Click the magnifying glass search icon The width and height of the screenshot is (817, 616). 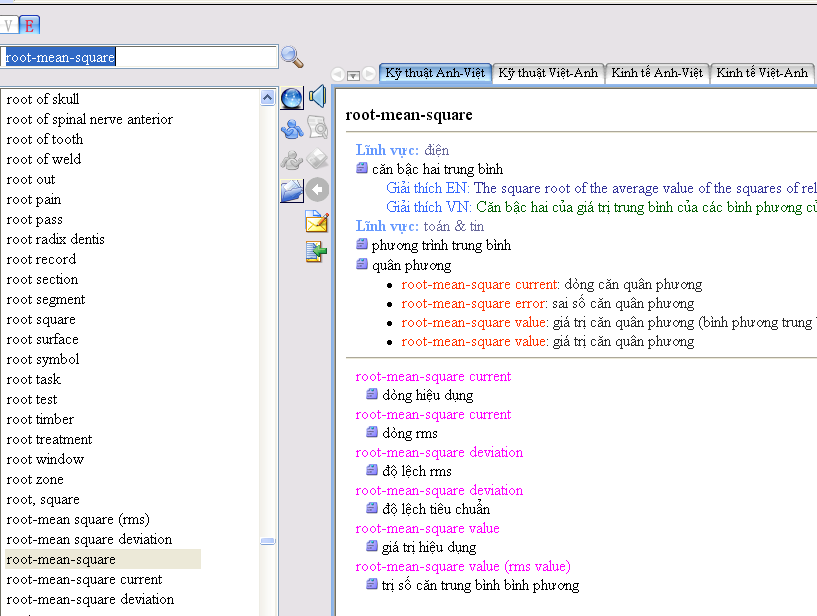point(292,57)
